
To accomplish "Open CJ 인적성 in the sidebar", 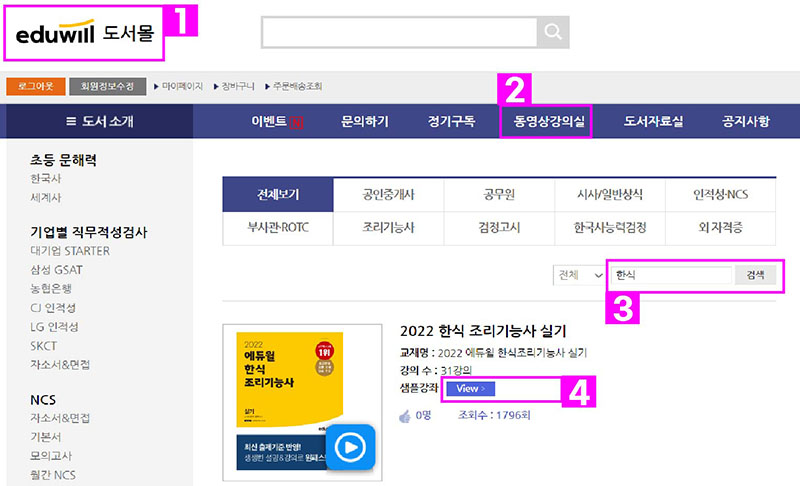I will (x=53, y=308).
